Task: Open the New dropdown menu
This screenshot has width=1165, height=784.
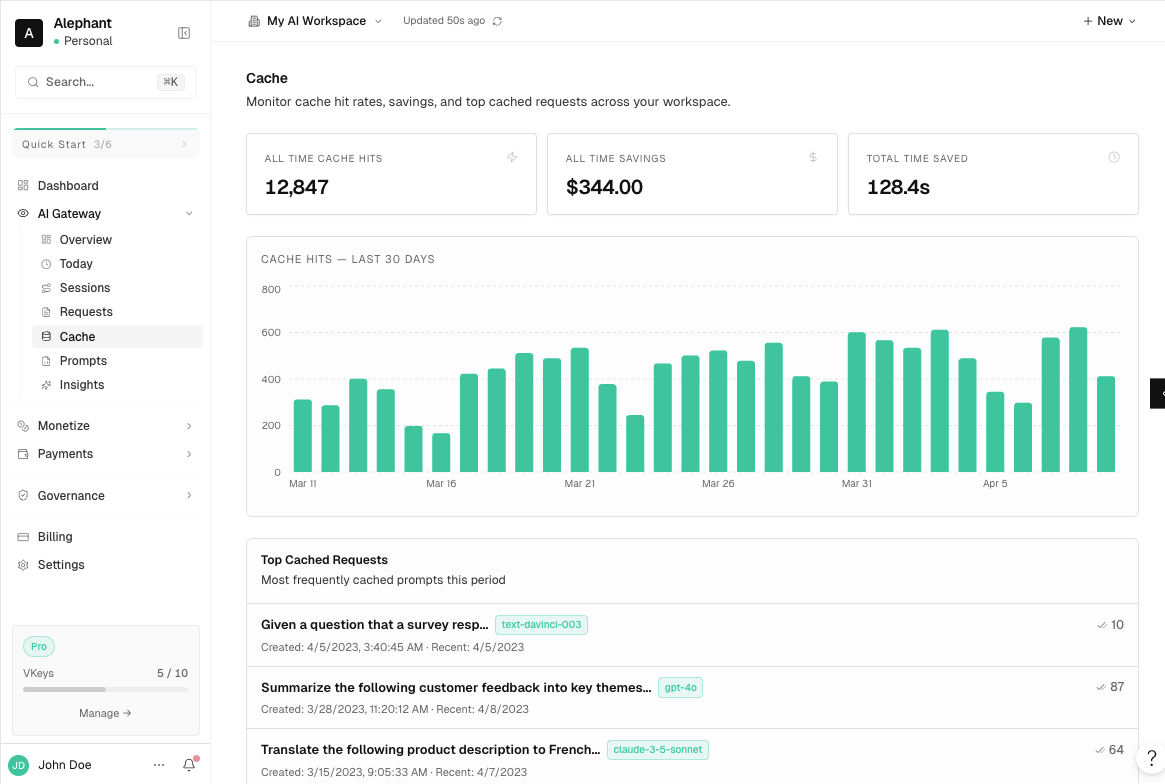Action: [x=1109, y=21]
